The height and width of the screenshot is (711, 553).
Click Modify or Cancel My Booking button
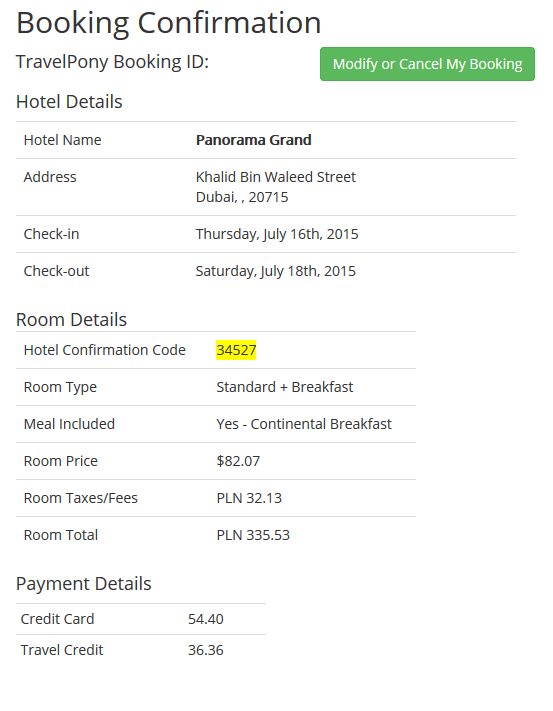point(427,64)
